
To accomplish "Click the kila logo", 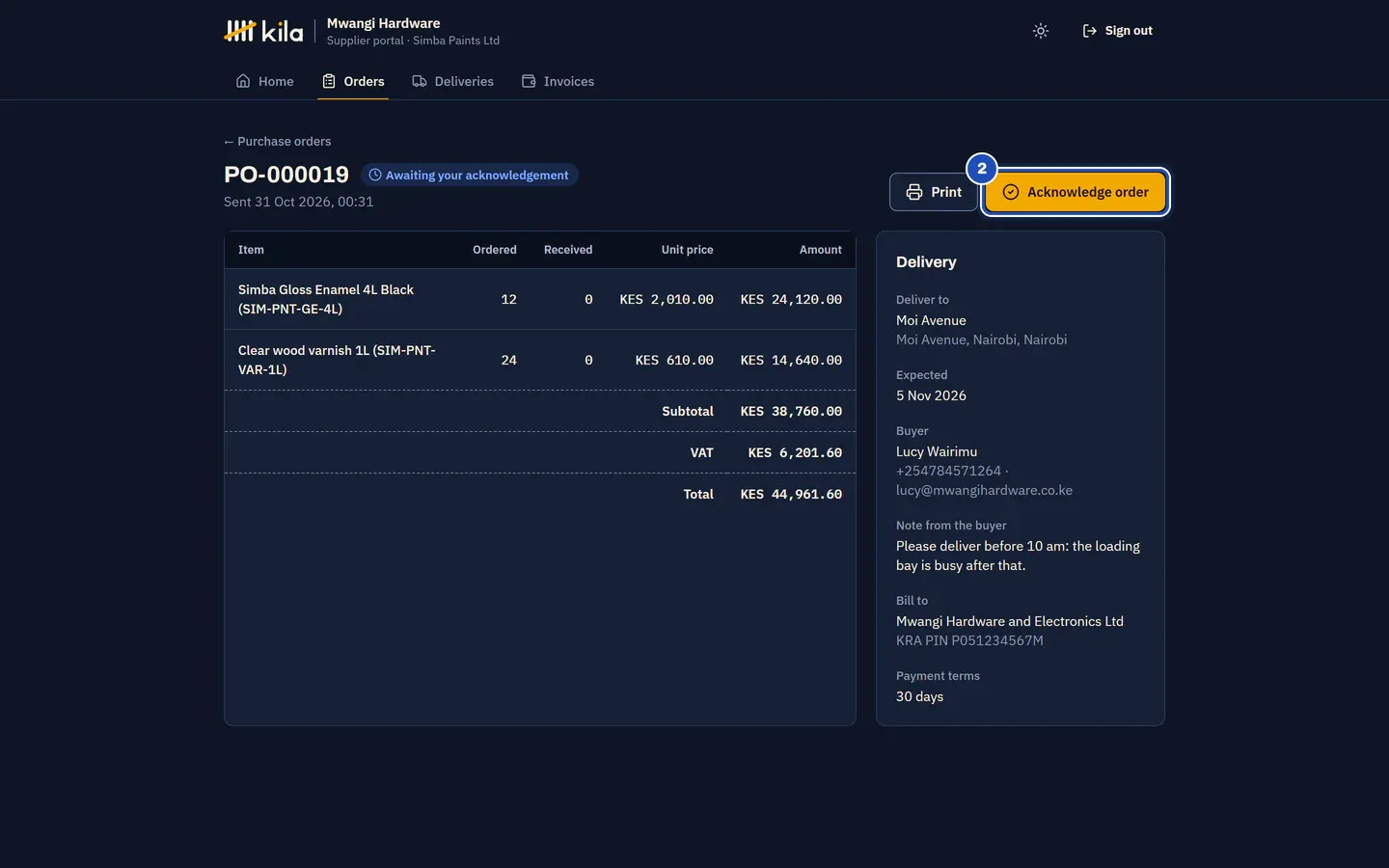I will [x=263, y=31].
